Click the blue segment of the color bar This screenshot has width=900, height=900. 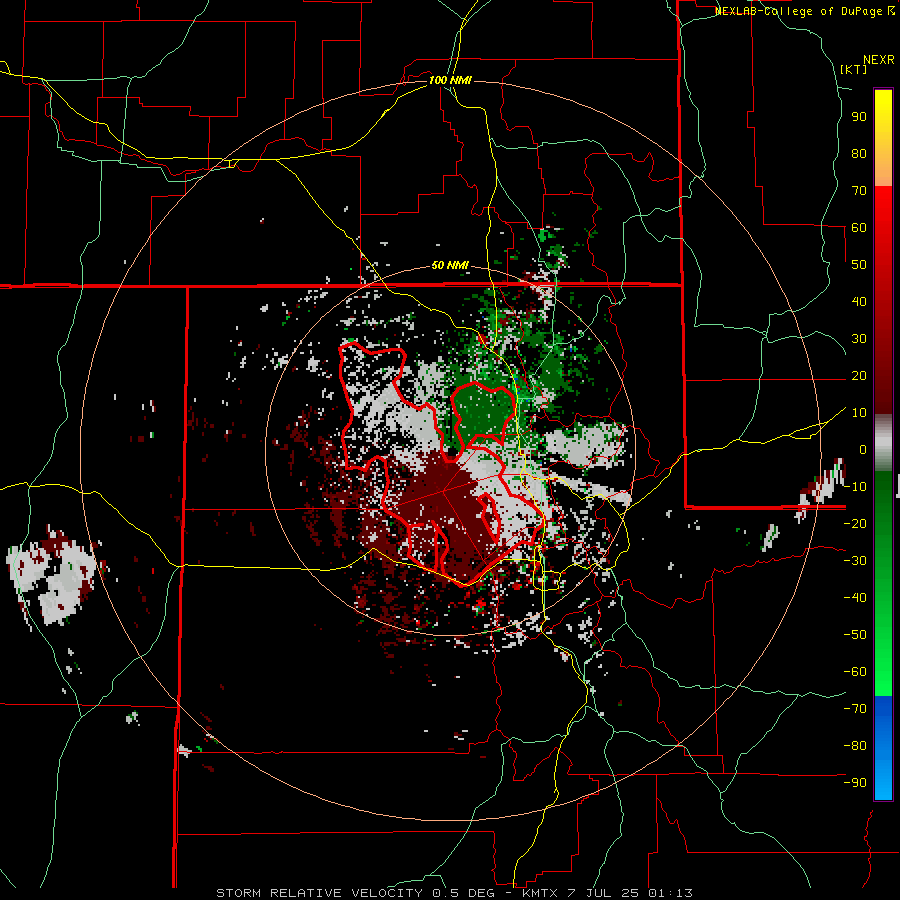[x=883, y=748]
